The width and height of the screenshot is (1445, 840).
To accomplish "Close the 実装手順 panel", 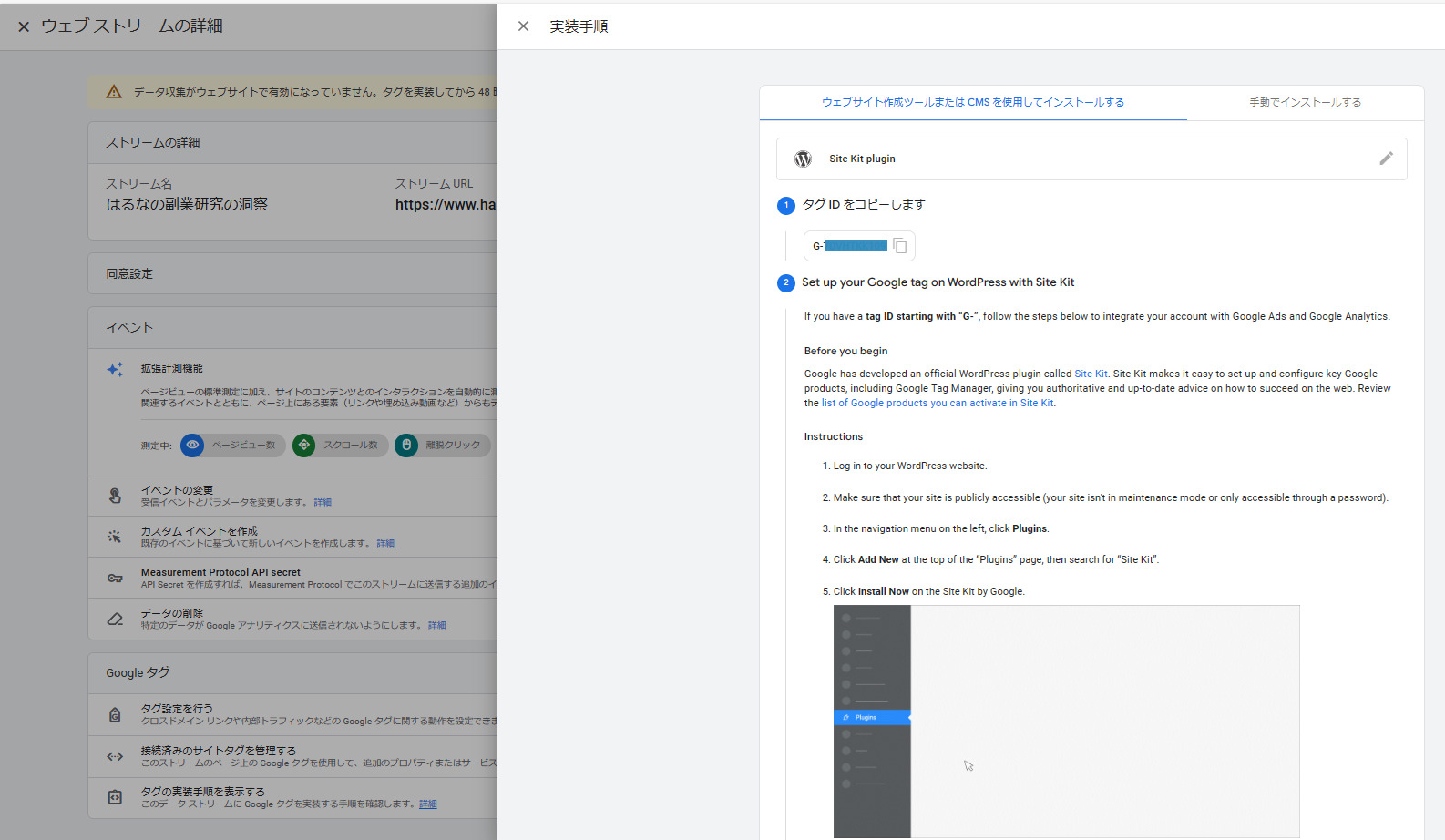I will pos(523,26).
